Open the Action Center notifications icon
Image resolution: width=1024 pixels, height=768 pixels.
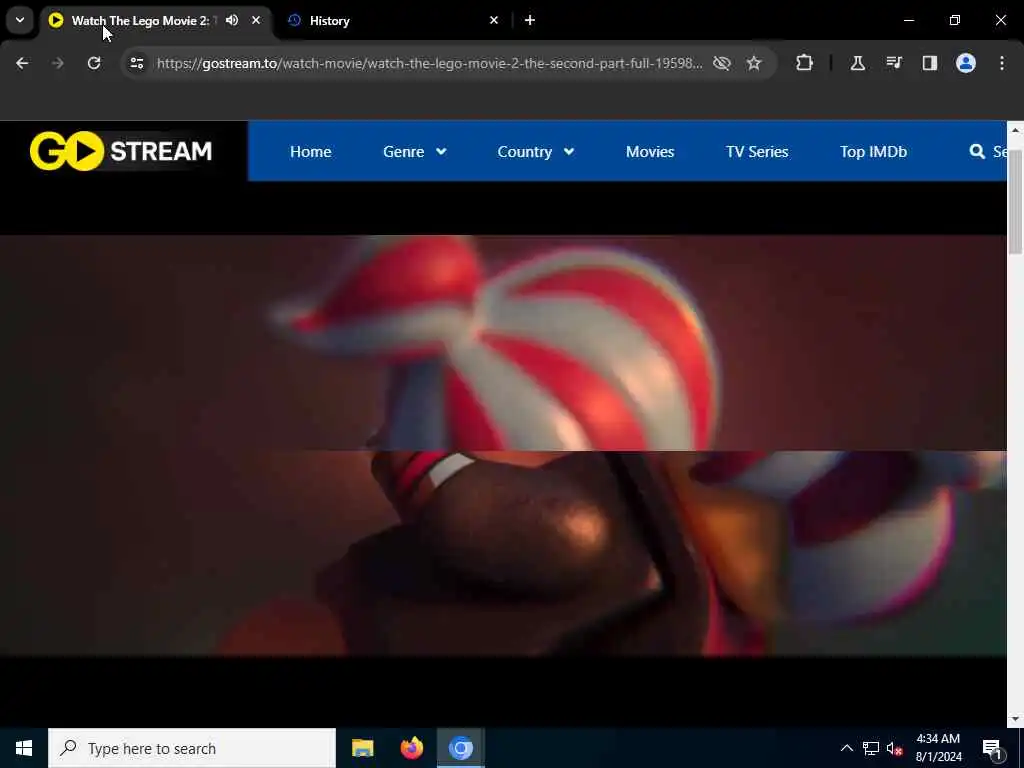point(993,748)
